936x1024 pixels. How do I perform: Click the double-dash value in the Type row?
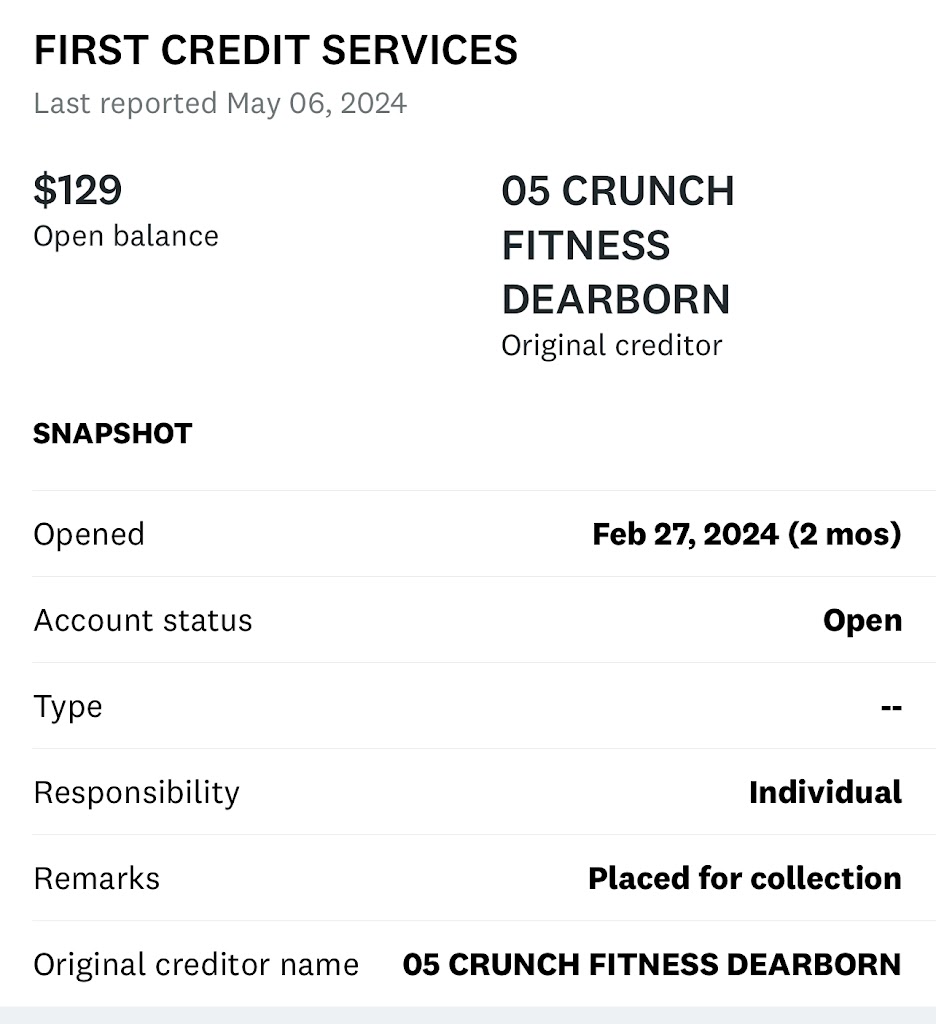pyautogui.click(x=891, y=707)
